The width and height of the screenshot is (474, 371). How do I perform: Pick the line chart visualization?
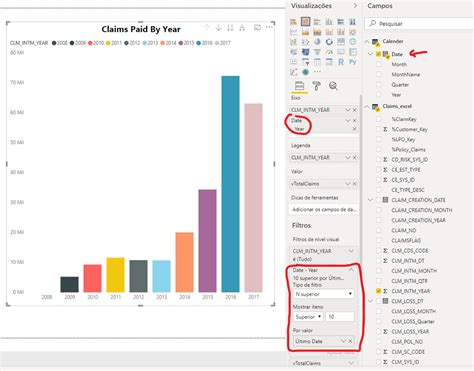(x=294, y=32)
